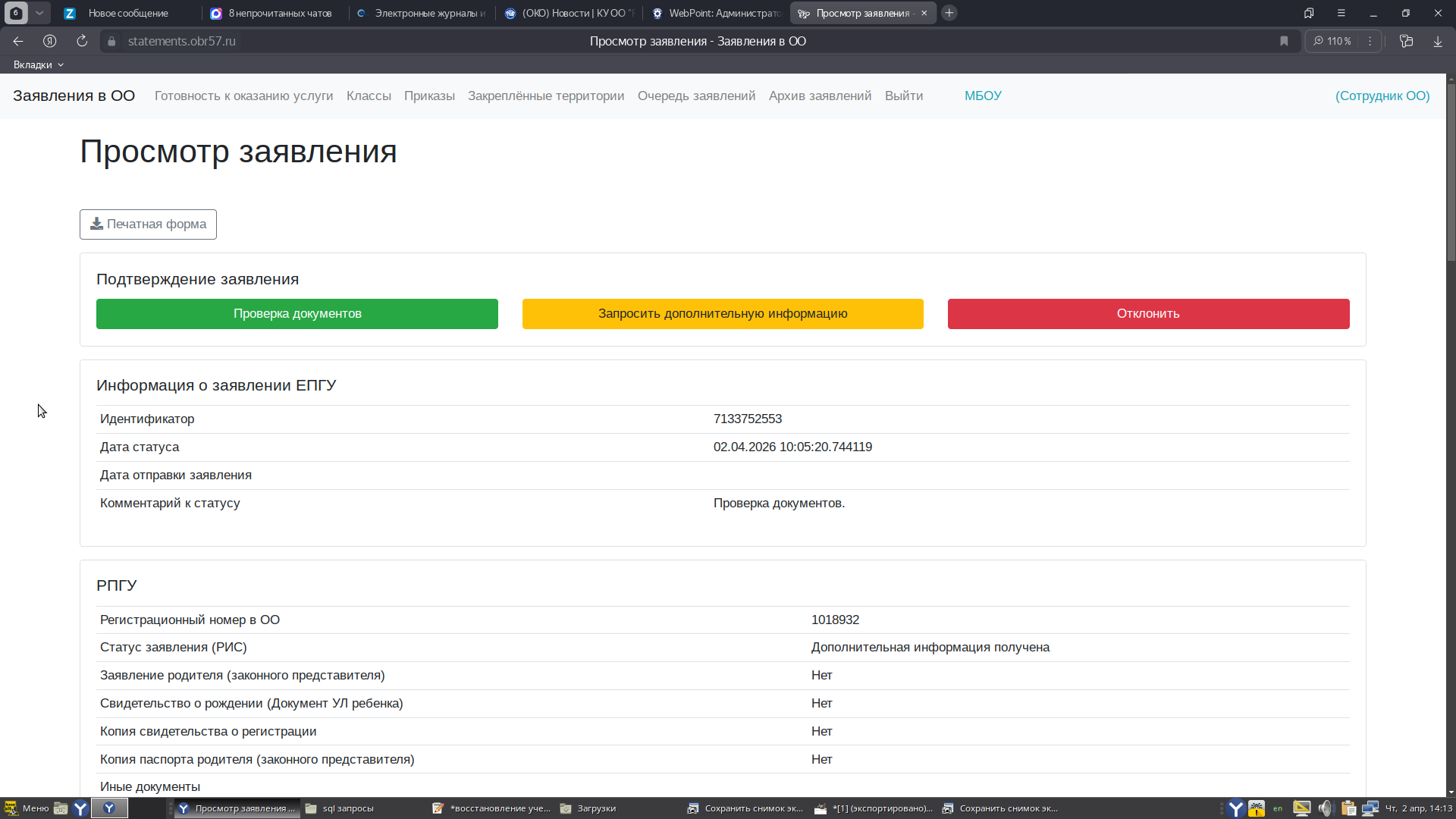Screen dimensions: 1456x819
Task: Open the Архив заявлений menu item
Action: click(x=820, y=96)
